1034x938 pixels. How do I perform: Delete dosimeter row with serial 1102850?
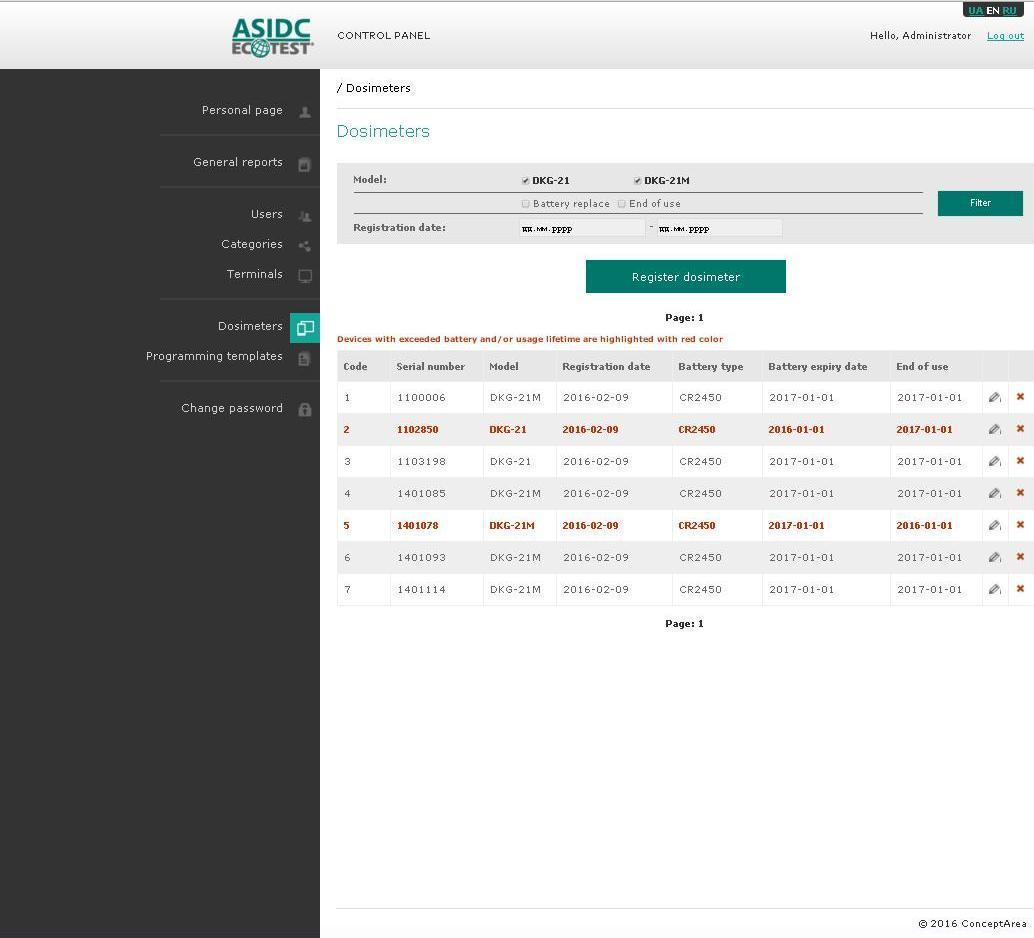pos(1020,429)
